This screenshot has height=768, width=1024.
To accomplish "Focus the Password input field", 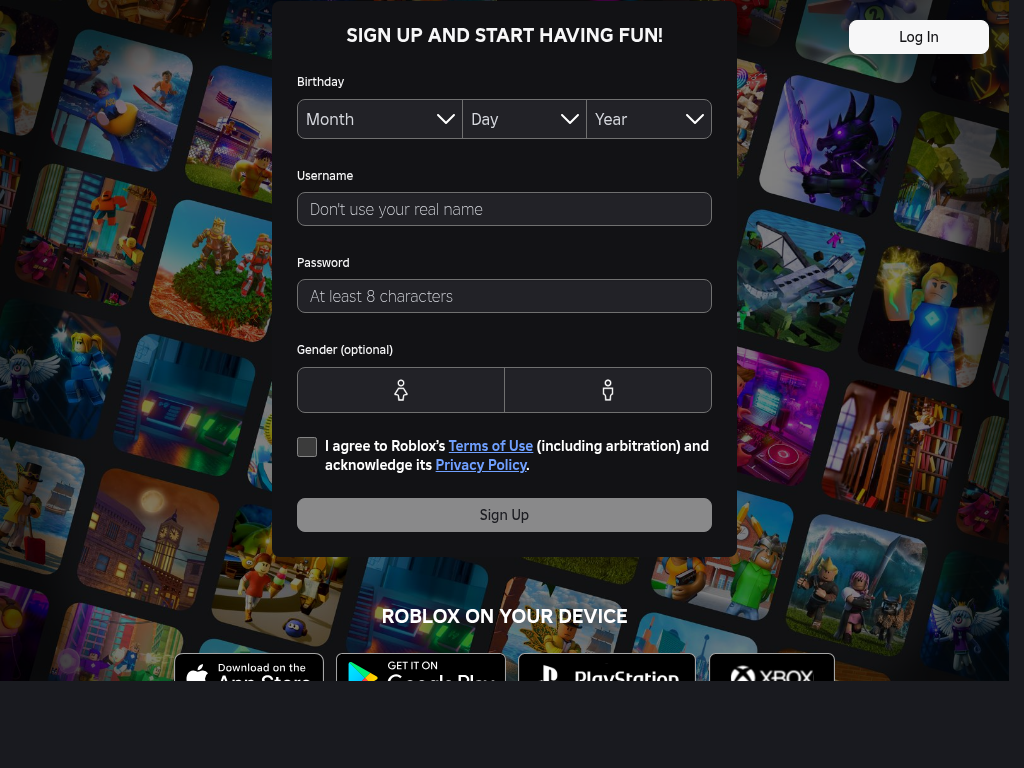I will [x=504, y=296].
